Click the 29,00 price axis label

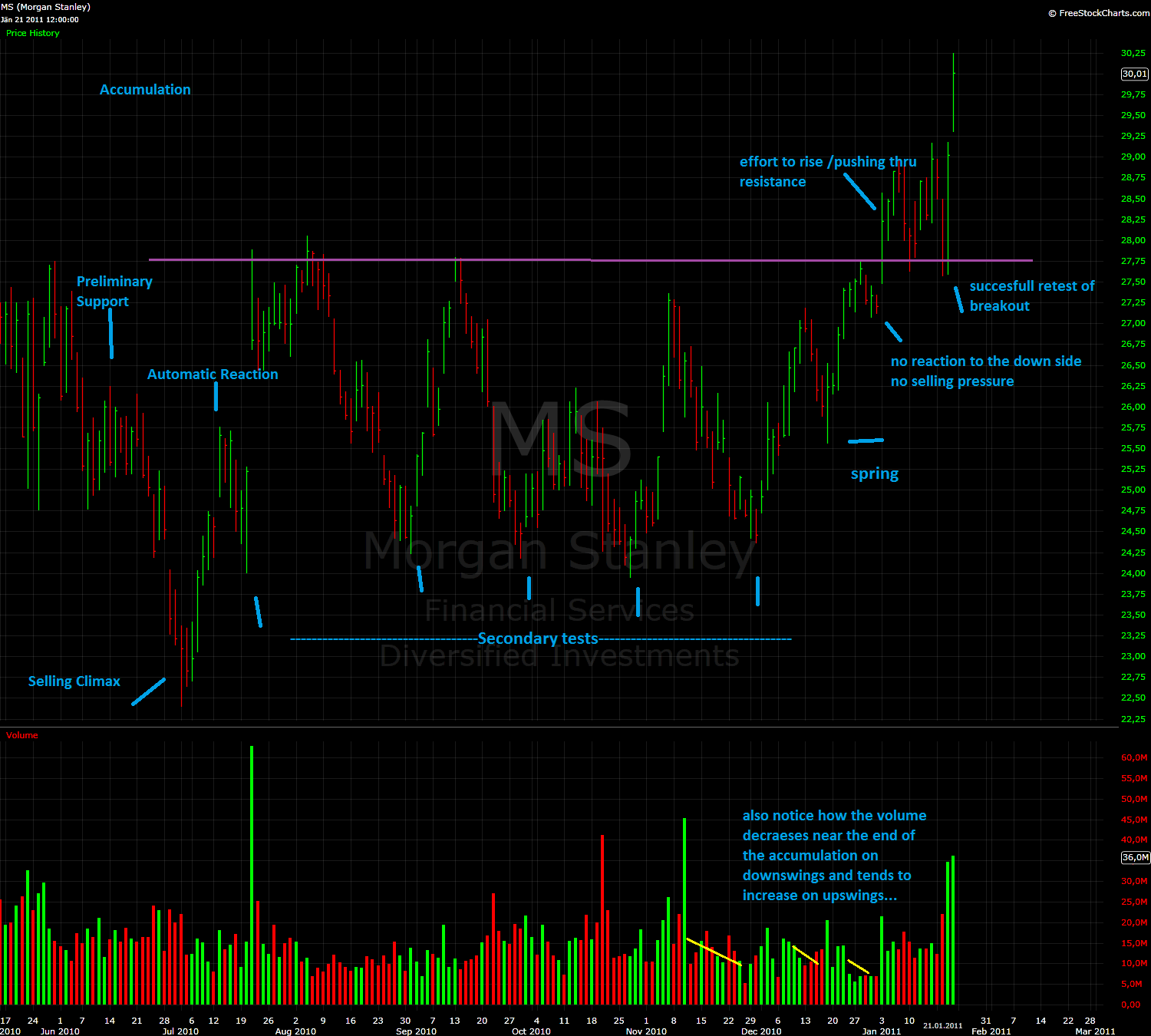tap(1133, 157)
